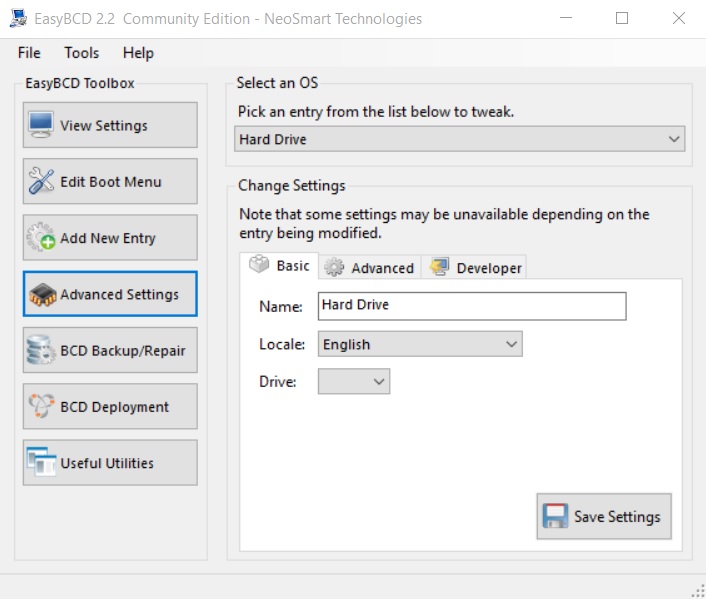Open BCD Backup/Repair
The width and height of the screenshot is (706, 599).
110,350
